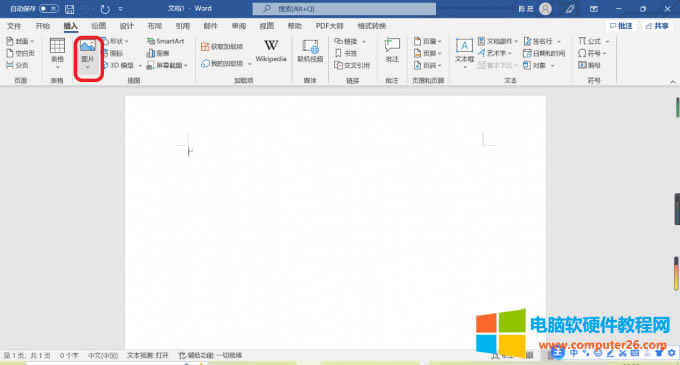680x365 pixels.
Task: Click the save icon in title bar
Action: point(69,9)
